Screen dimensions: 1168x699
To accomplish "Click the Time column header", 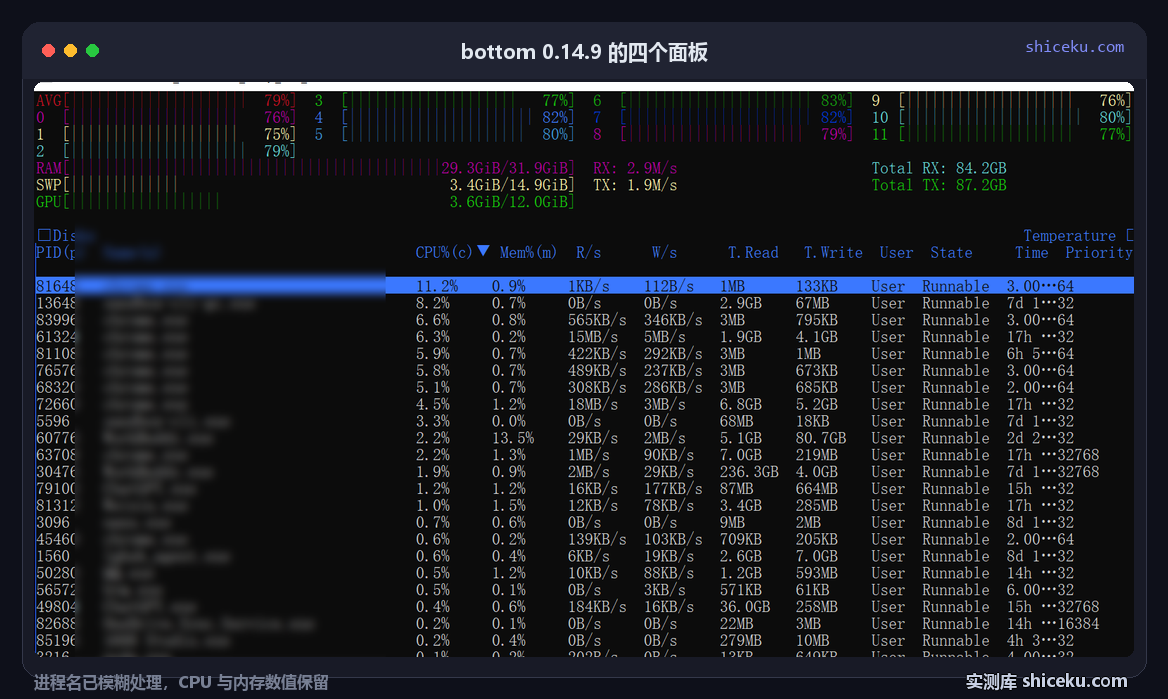I will [1032, 253].
